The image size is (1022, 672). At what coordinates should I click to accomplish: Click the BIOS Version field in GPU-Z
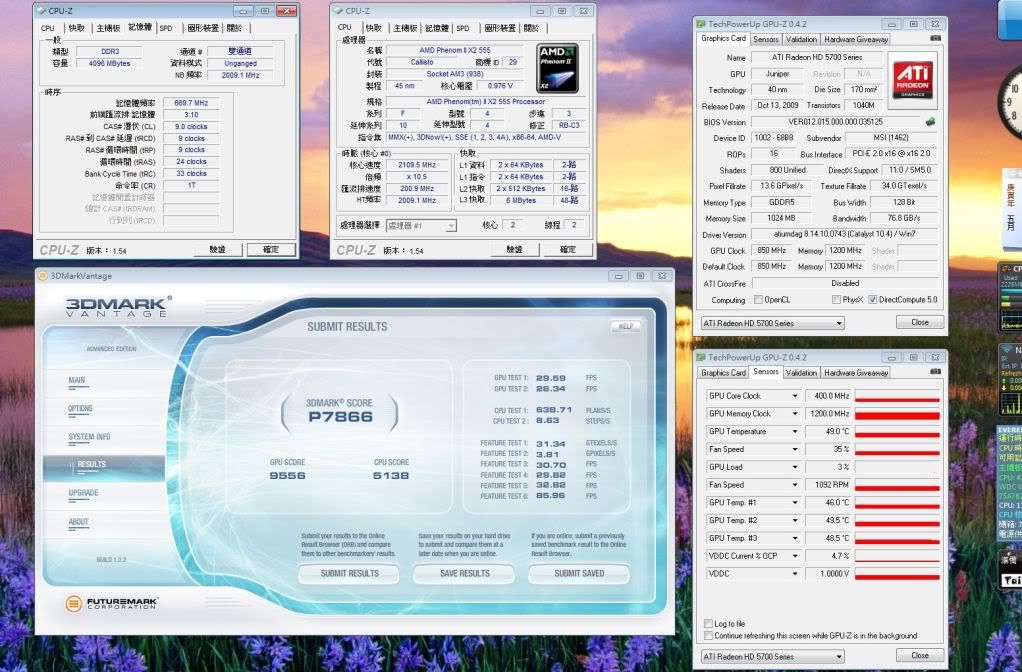[836, 122]
